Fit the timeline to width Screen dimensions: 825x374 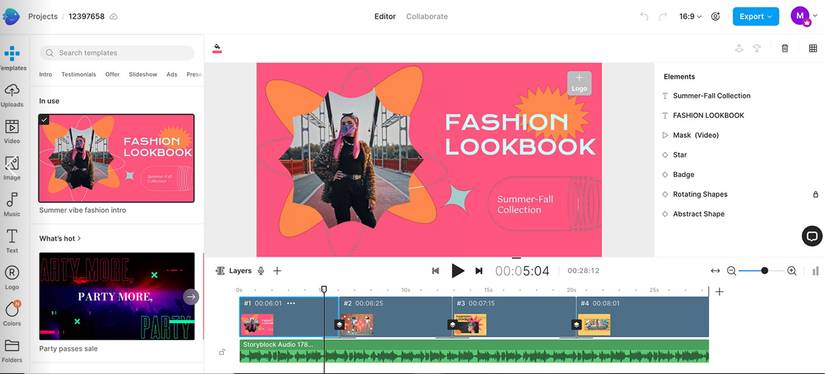click(x=715, y=271)
